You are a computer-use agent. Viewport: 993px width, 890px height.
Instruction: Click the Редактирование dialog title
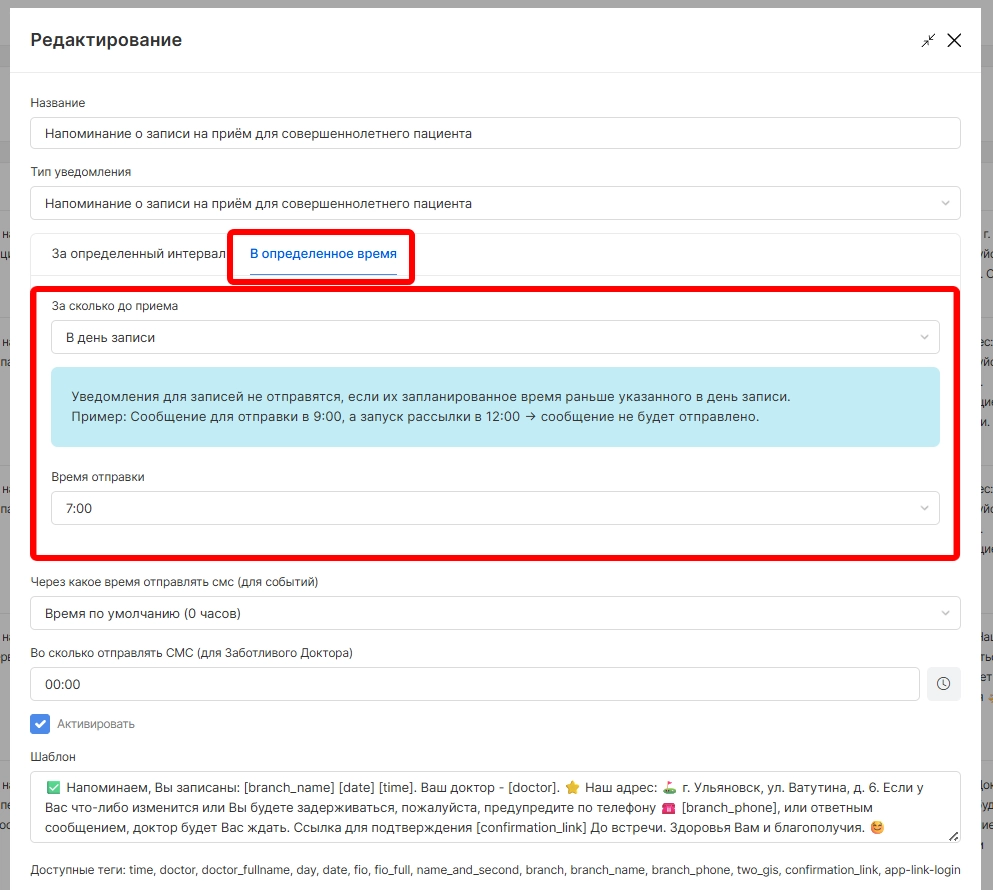(106, 40)
